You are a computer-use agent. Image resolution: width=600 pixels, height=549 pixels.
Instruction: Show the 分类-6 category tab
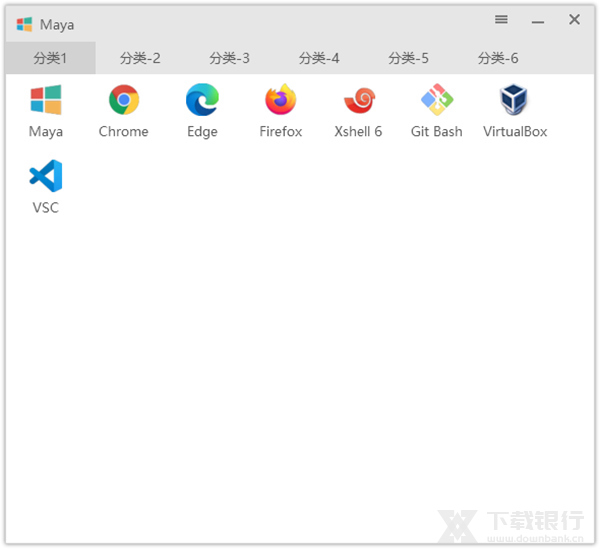498,58
